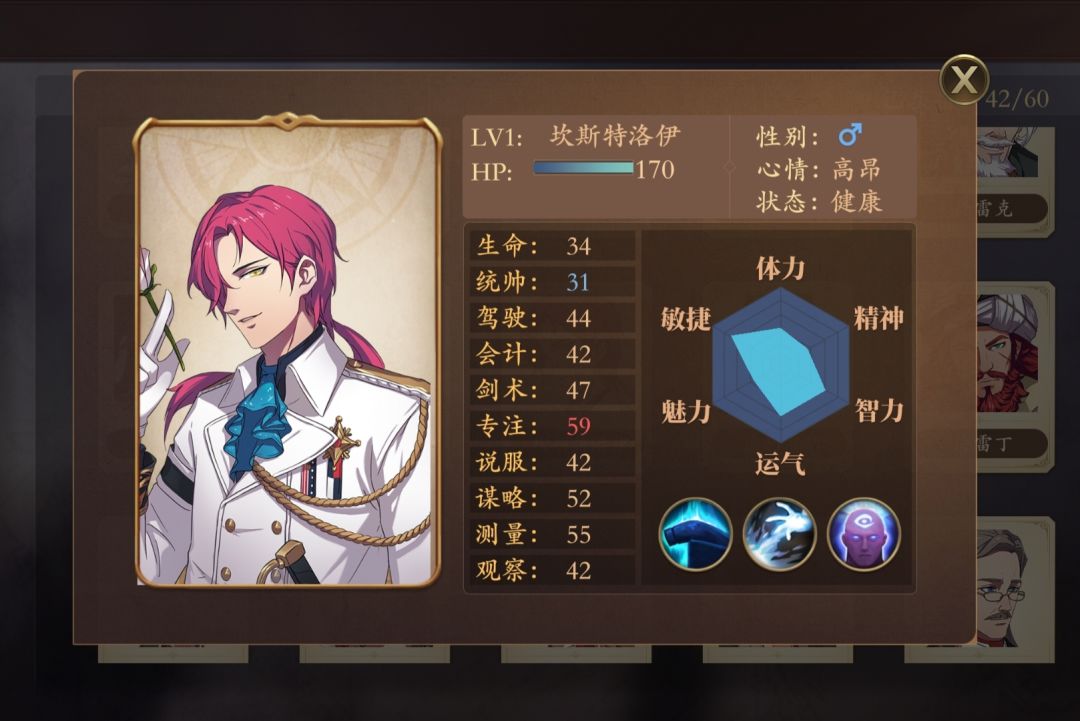Close the character details panel
Image resolution: width=1080 pixels, height=721 pixels.
point(964,79)
